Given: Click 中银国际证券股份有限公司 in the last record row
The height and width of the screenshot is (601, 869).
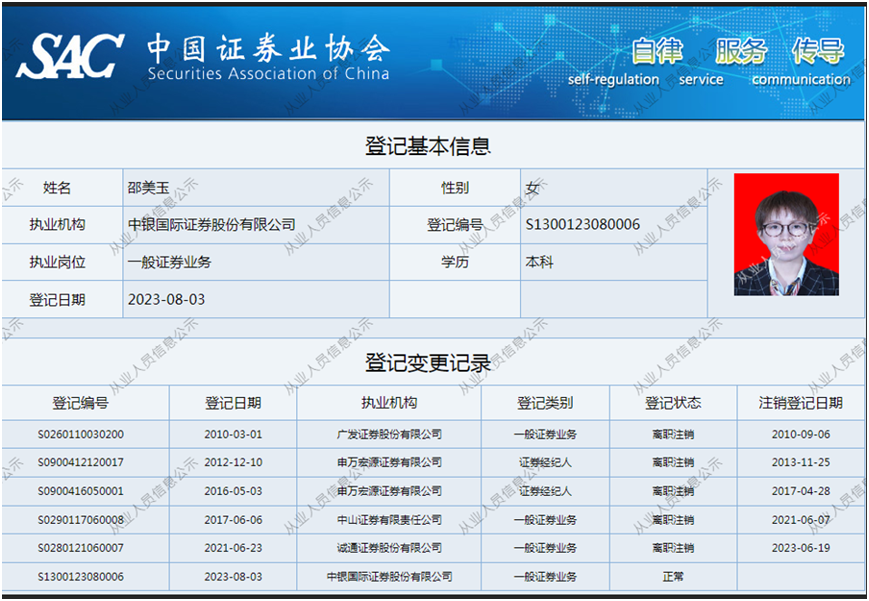Looking at the screenshot, I should 389,577.
